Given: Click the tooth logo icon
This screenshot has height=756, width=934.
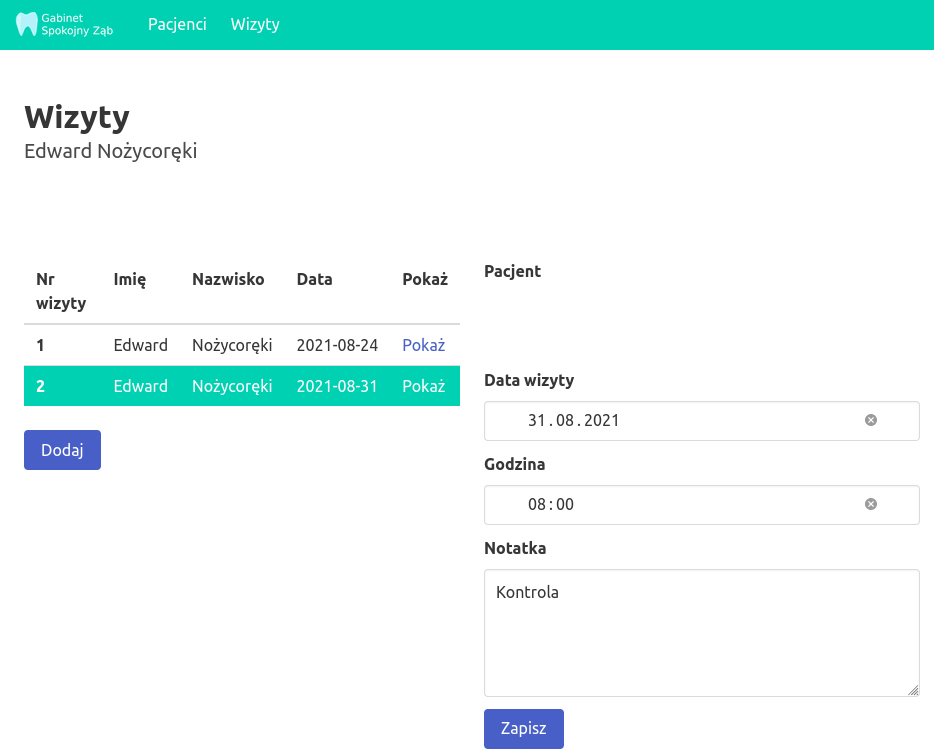Looking at the screenshot, I should (x=26, y=25).
